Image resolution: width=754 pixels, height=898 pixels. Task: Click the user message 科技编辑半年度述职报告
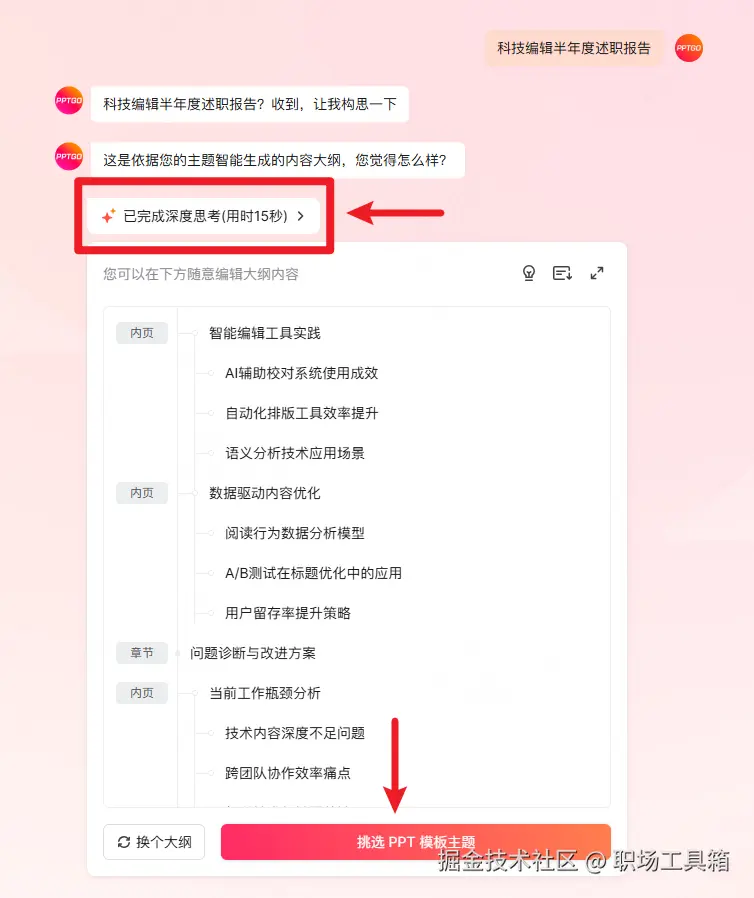coord(574,48)
